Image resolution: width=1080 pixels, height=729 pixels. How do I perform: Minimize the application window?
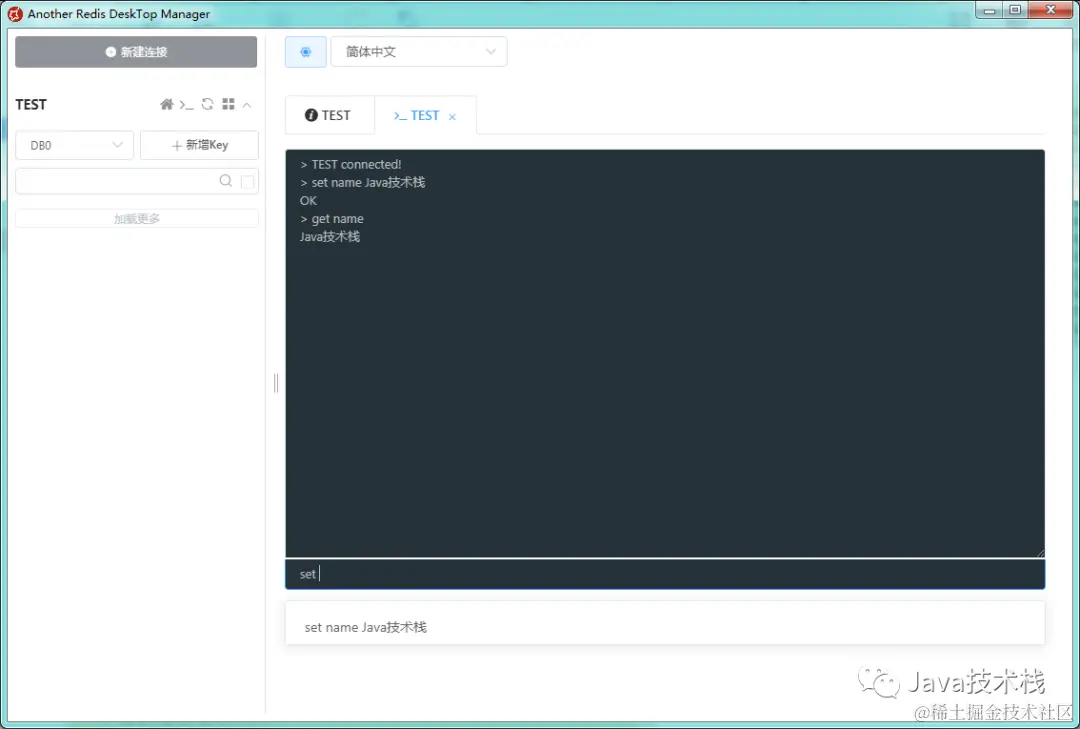[990, 10]
